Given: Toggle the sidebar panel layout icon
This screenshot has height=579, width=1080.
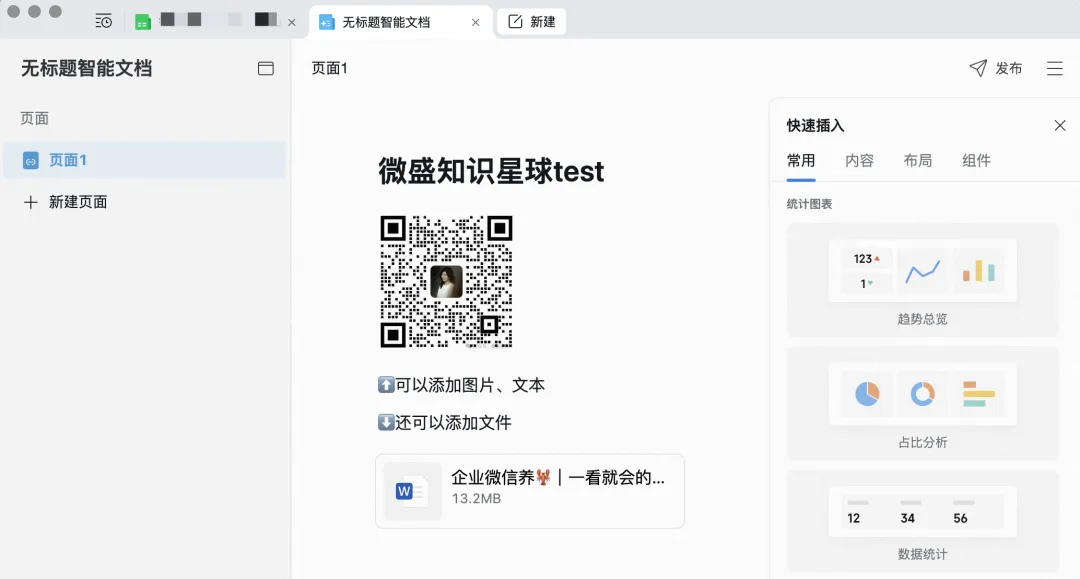Looking at the screenshot, I should pos(266,68).
